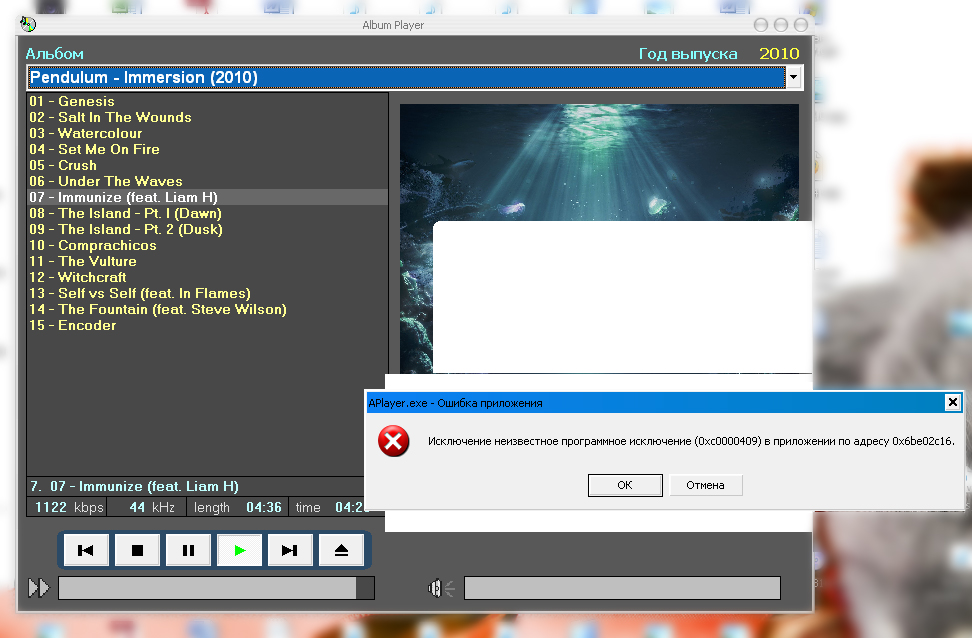Skip to the next track
Screen dimensions: 972x638
point(289,550)
